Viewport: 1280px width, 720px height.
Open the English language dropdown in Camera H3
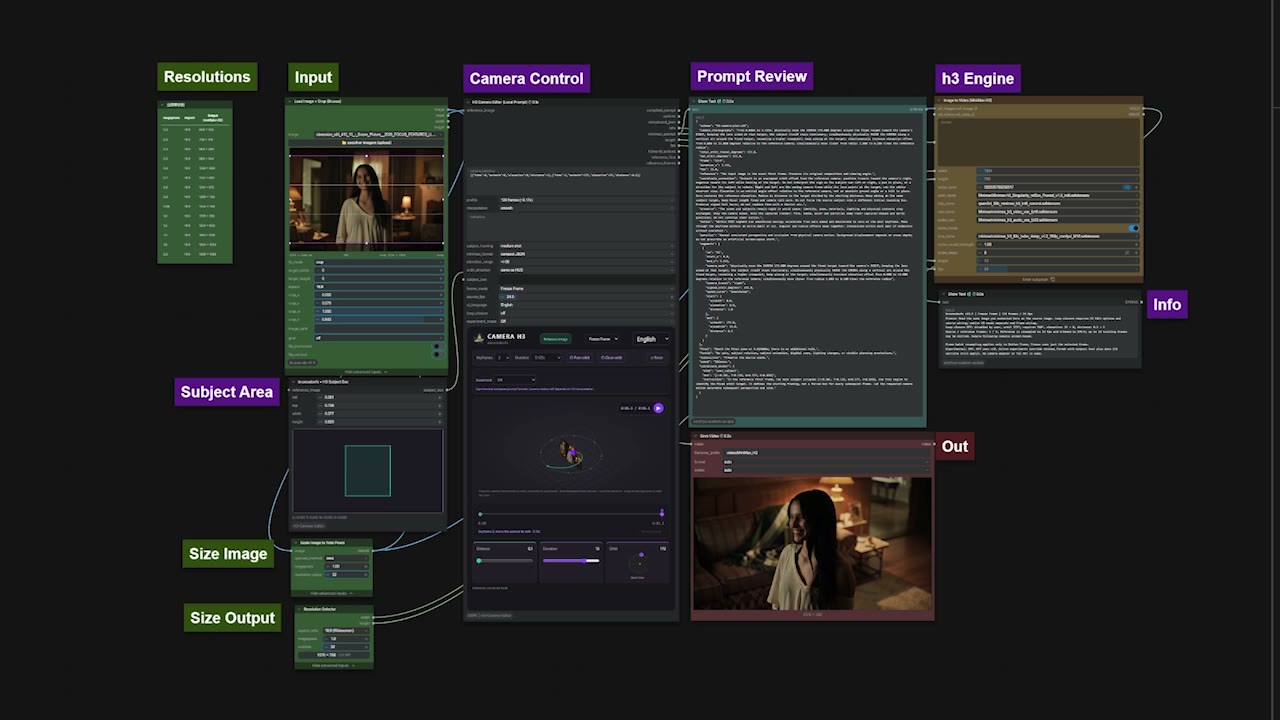coord(652,339)
